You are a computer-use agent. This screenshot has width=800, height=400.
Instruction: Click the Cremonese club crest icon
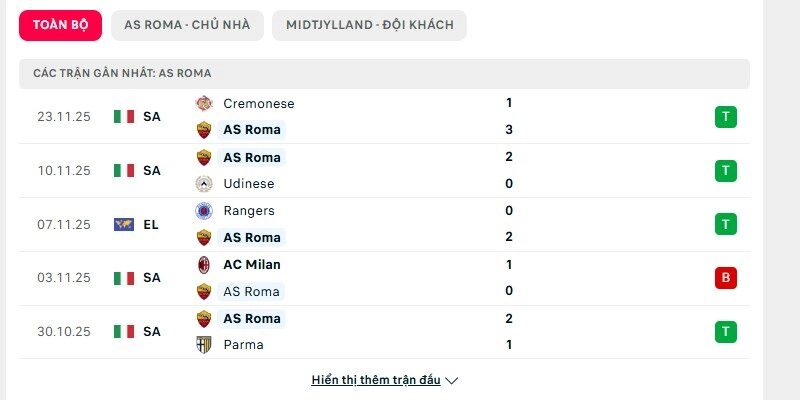pos(204,103)
